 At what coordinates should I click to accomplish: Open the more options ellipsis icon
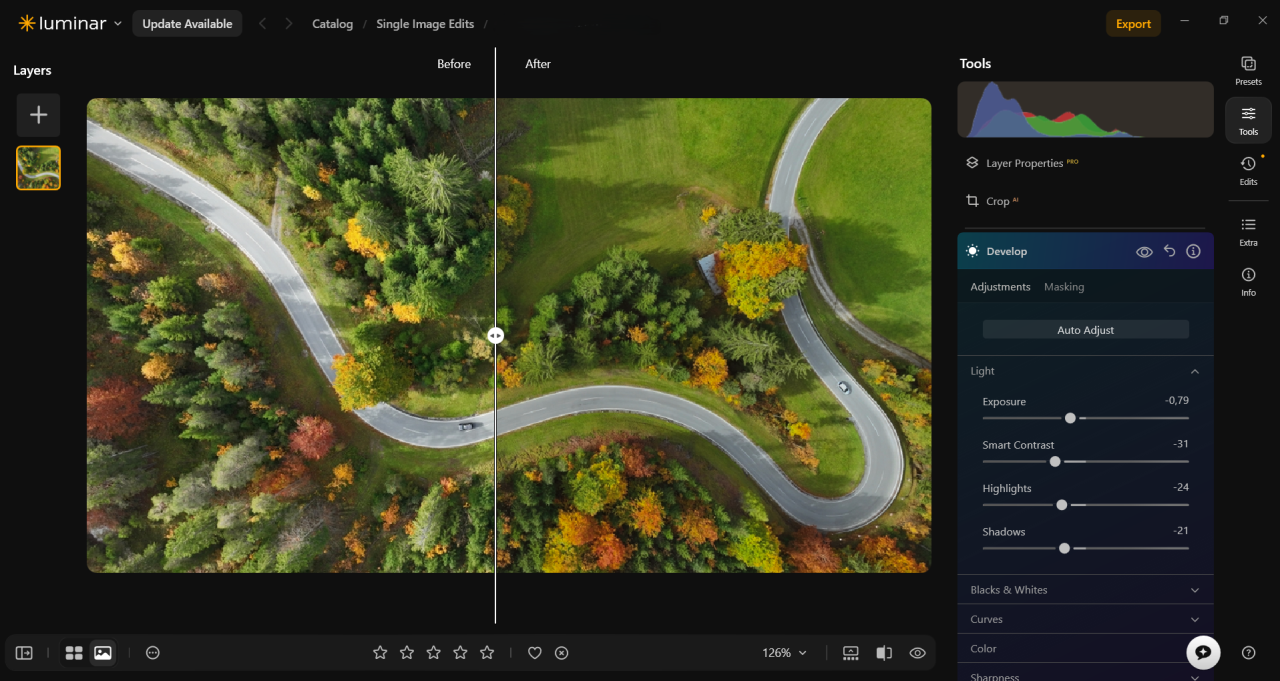153,653
